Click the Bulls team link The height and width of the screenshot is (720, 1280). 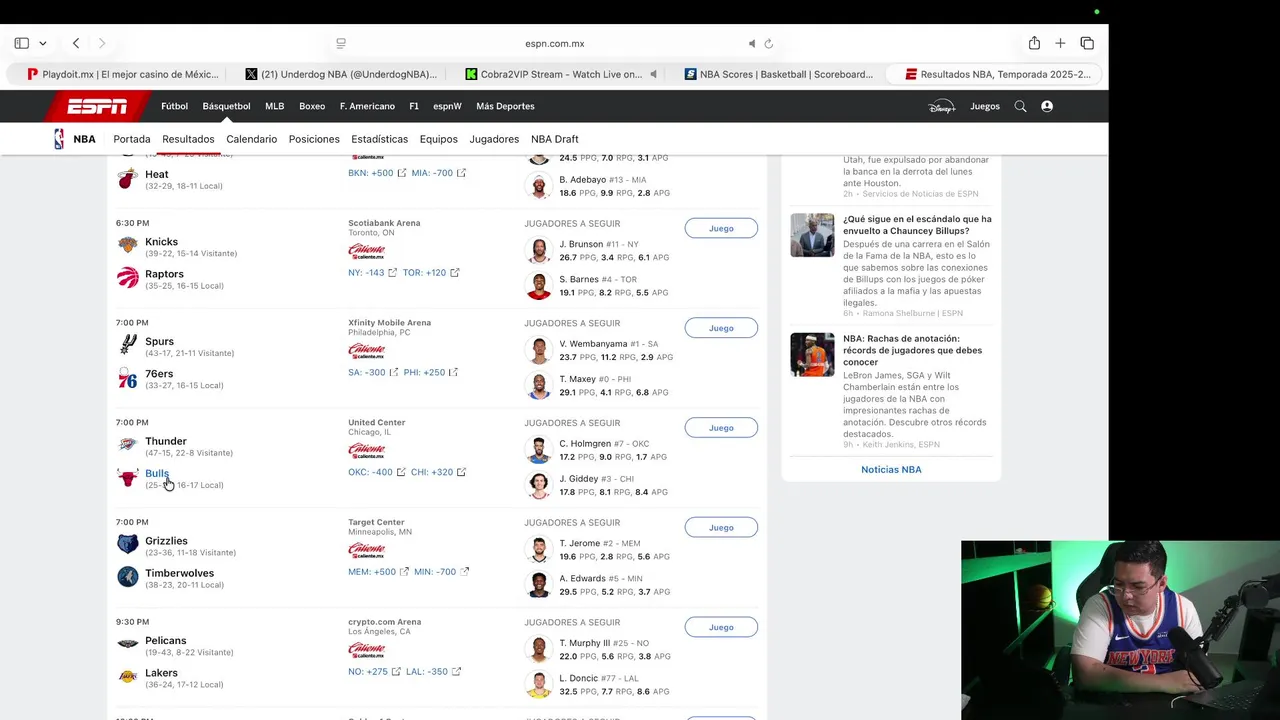[x=157, y=473]
